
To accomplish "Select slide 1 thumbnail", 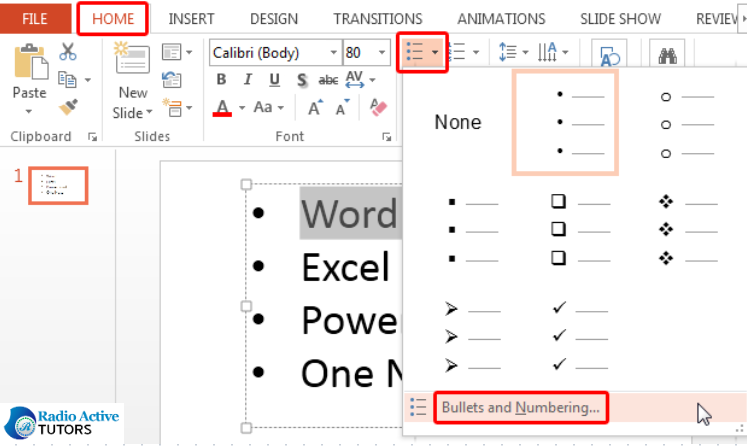I will [58, 185].
